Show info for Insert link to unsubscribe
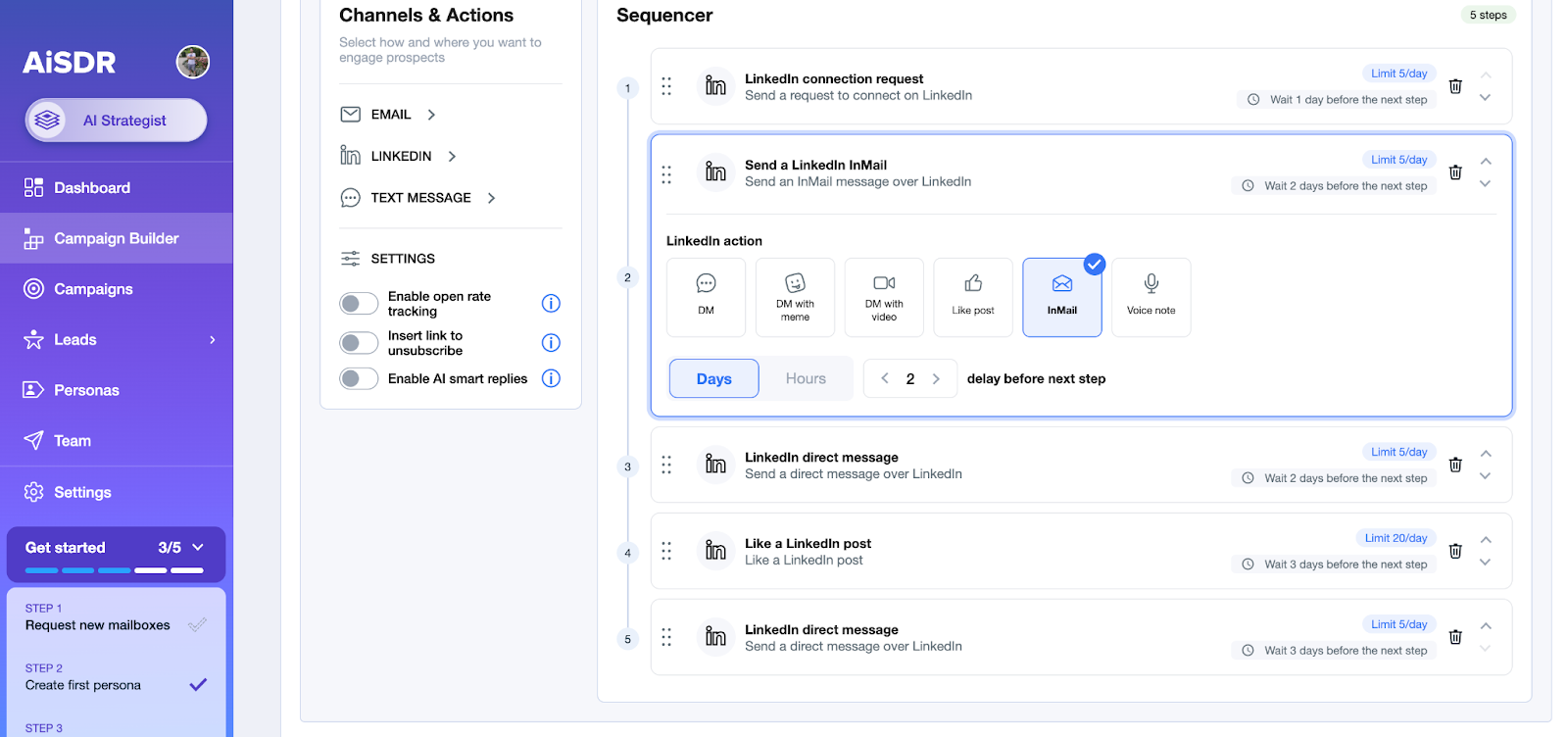The height and width of the screenshot is (737, 1568). tap(551, 343)
